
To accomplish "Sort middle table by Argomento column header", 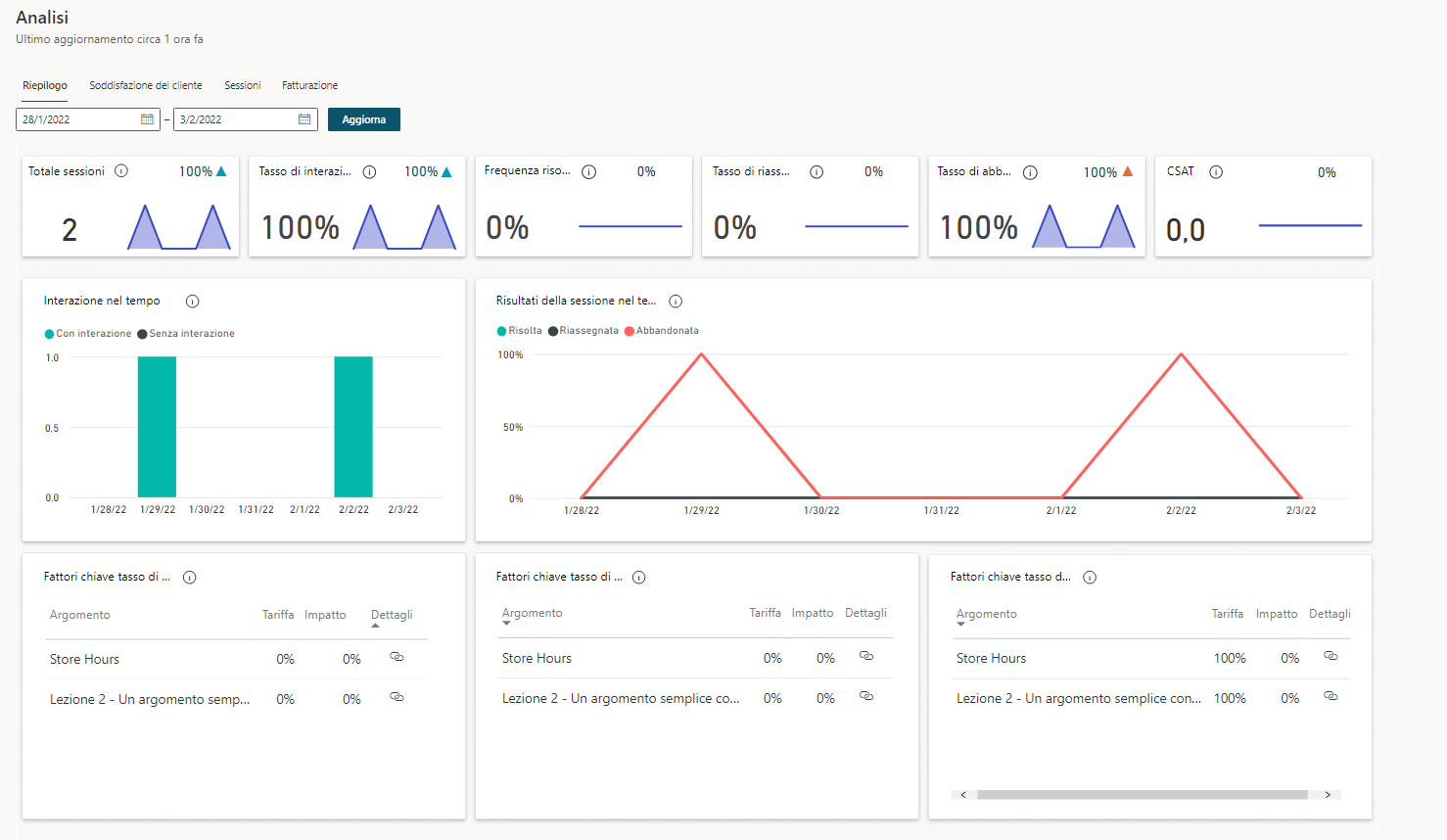I will coord(532,614).
